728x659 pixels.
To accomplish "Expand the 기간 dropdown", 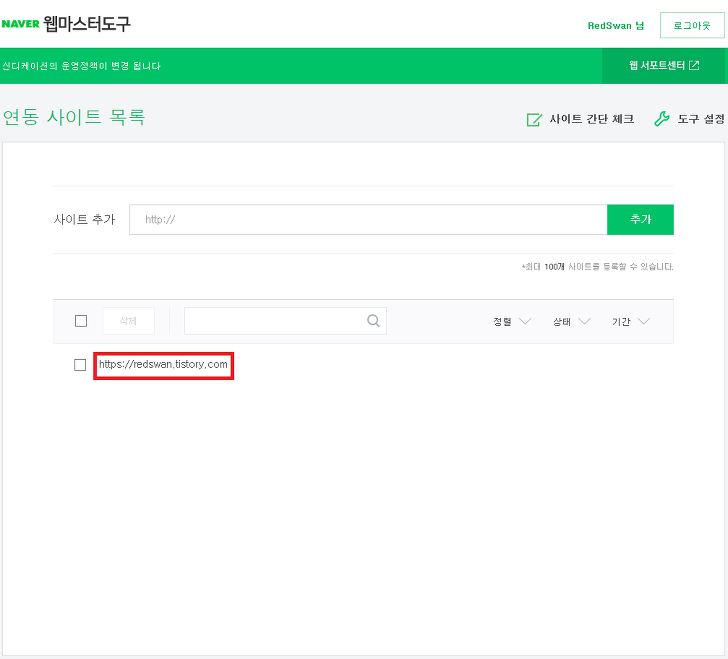I will (x=631, y=321).
